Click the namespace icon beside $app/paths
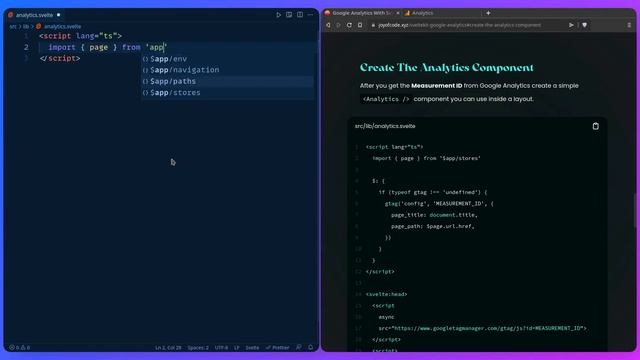 coord(145,82)
